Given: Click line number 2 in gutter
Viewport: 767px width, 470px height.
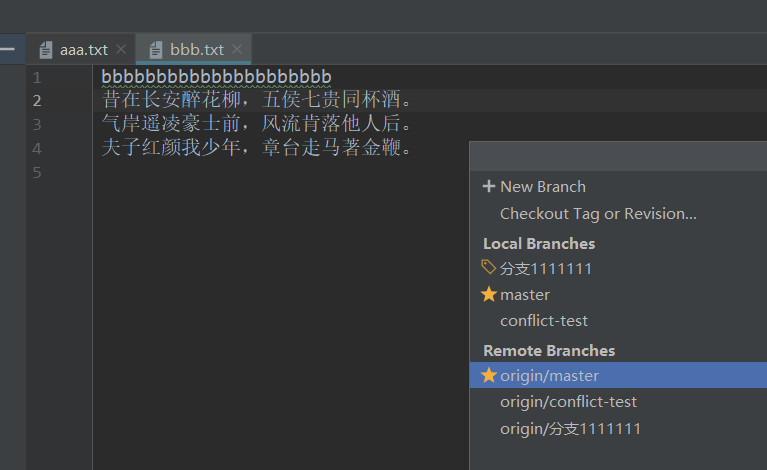Looking at the screenshot, I should [37, 101].
